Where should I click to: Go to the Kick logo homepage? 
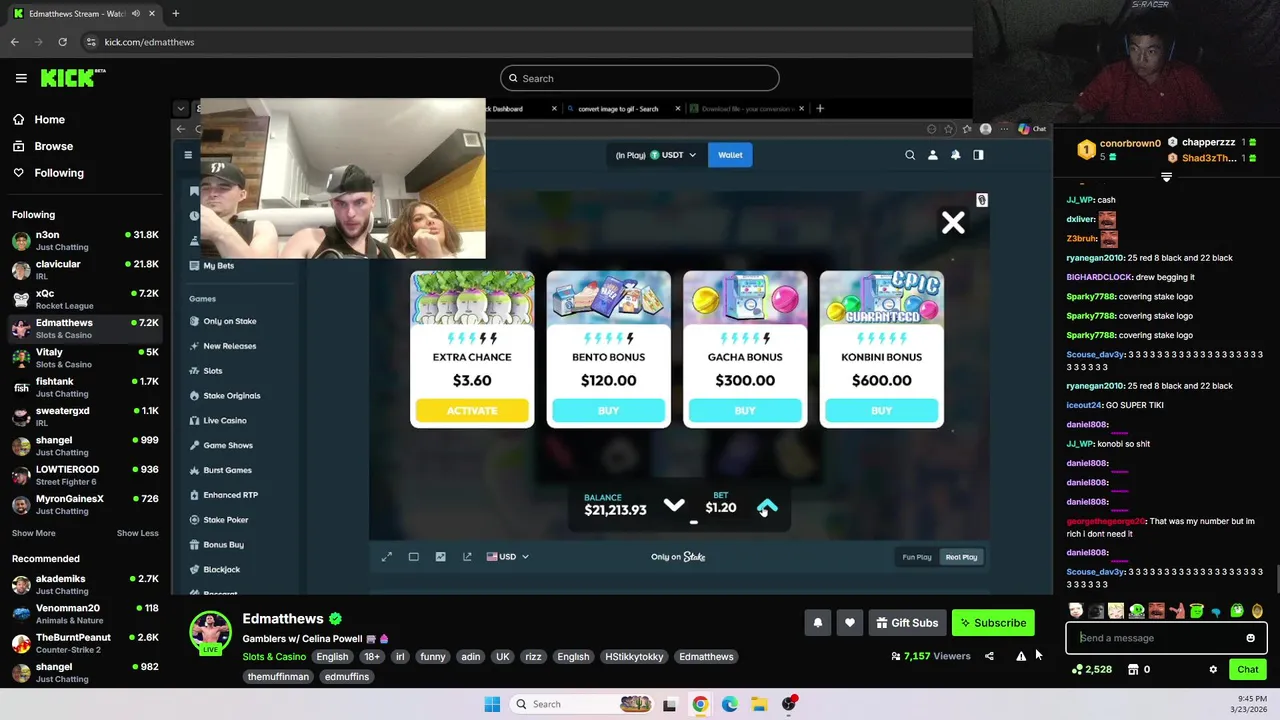(x=72, y=78)
